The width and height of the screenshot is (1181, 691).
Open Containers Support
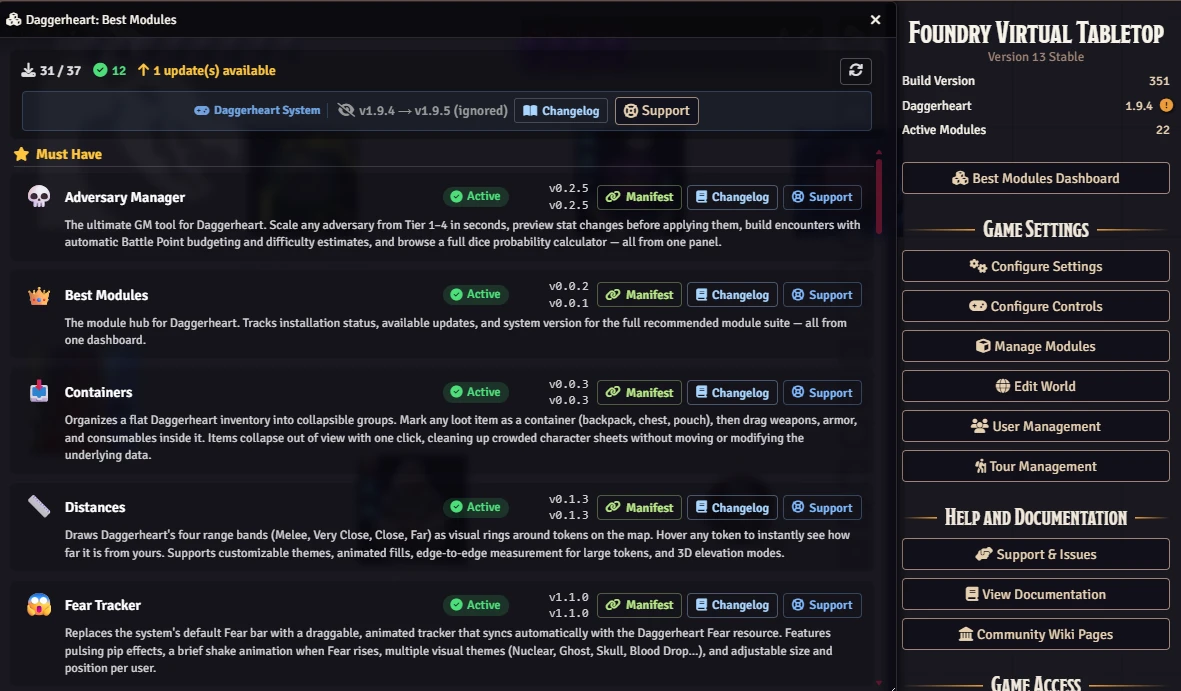click(x=822, y=393)
